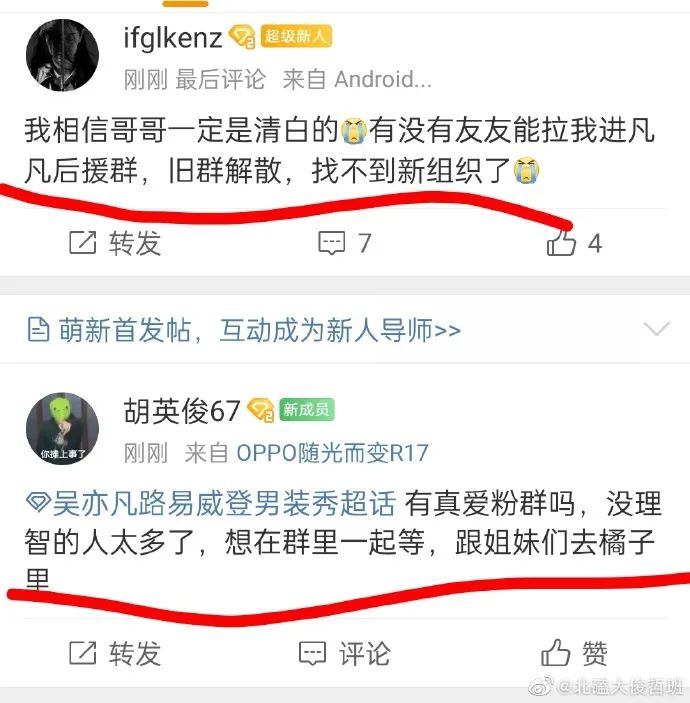Tap the 最后评论 label under ifglkenz

coord(220,80)
